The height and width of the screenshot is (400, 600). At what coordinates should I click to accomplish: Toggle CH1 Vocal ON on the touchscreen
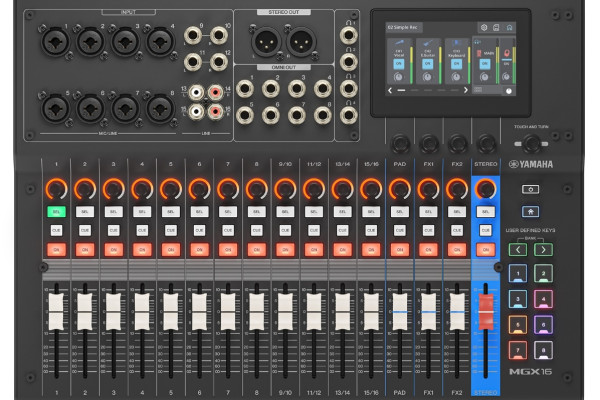(399, 63)
